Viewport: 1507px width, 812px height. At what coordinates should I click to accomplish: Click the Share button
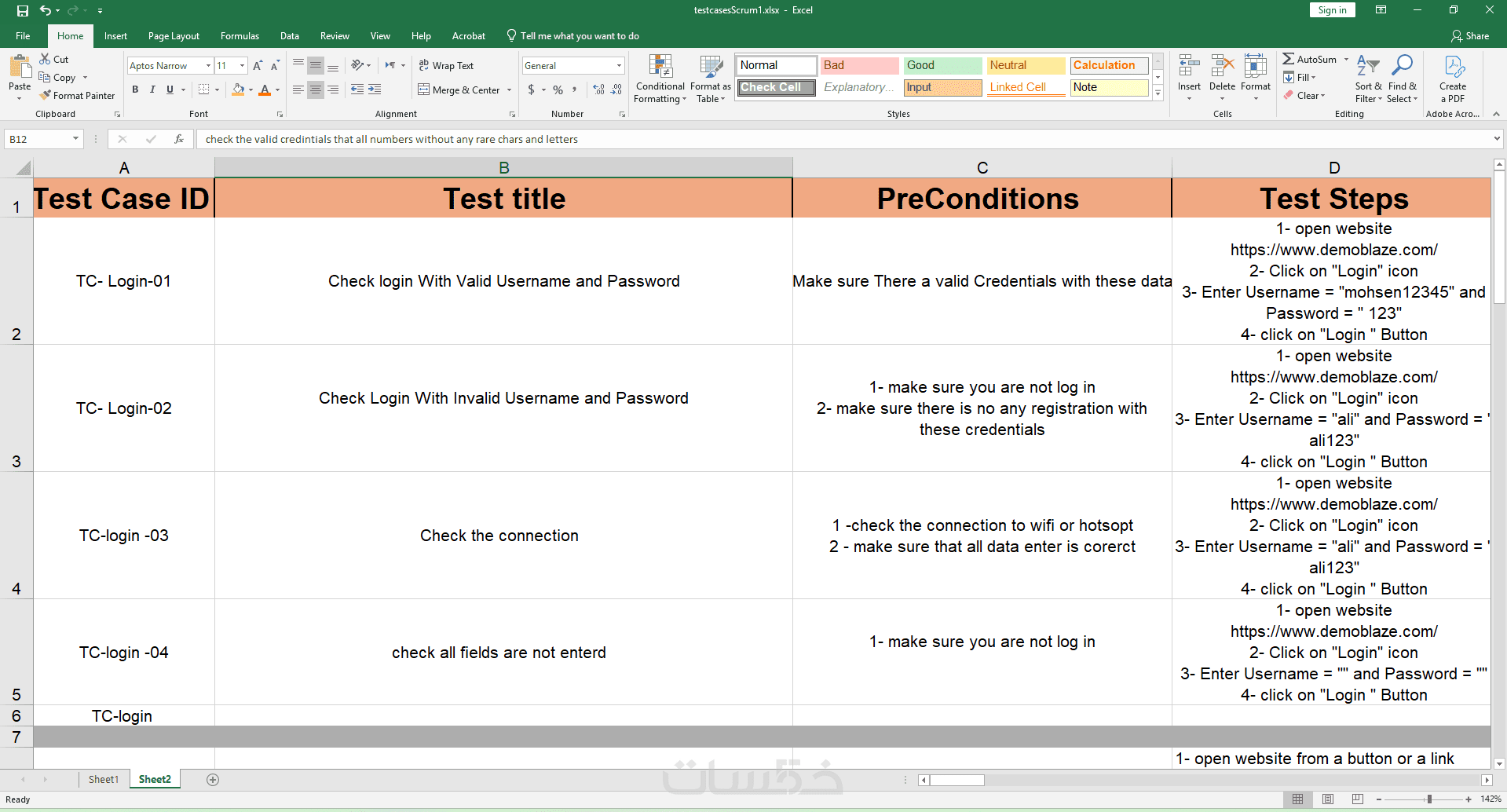coord(1470,36)
